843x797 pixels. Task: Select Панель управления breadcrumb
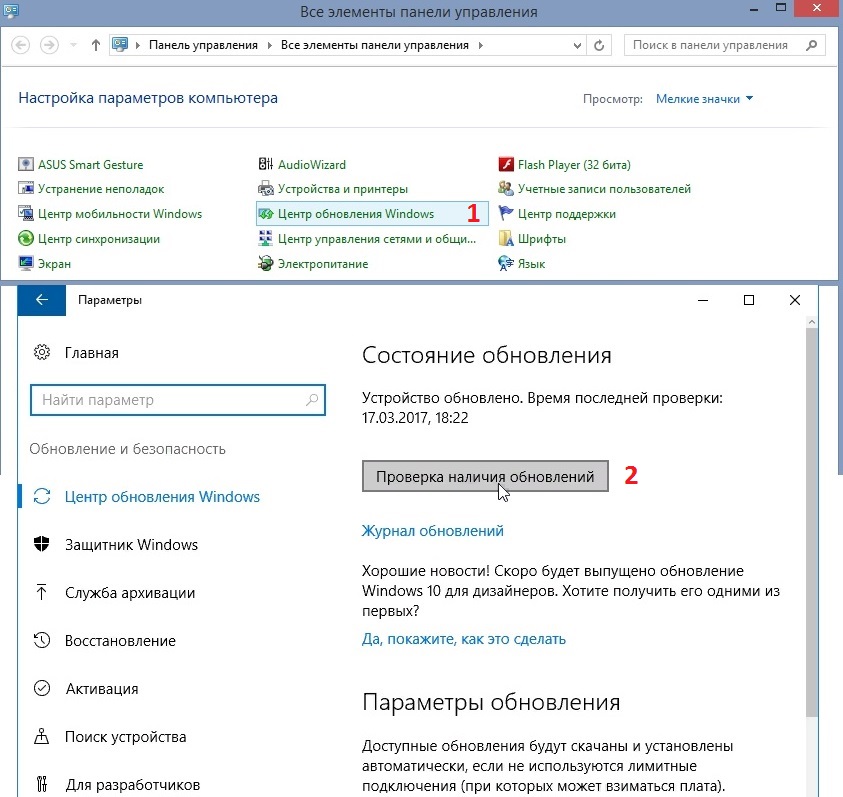tap(203, 45)
